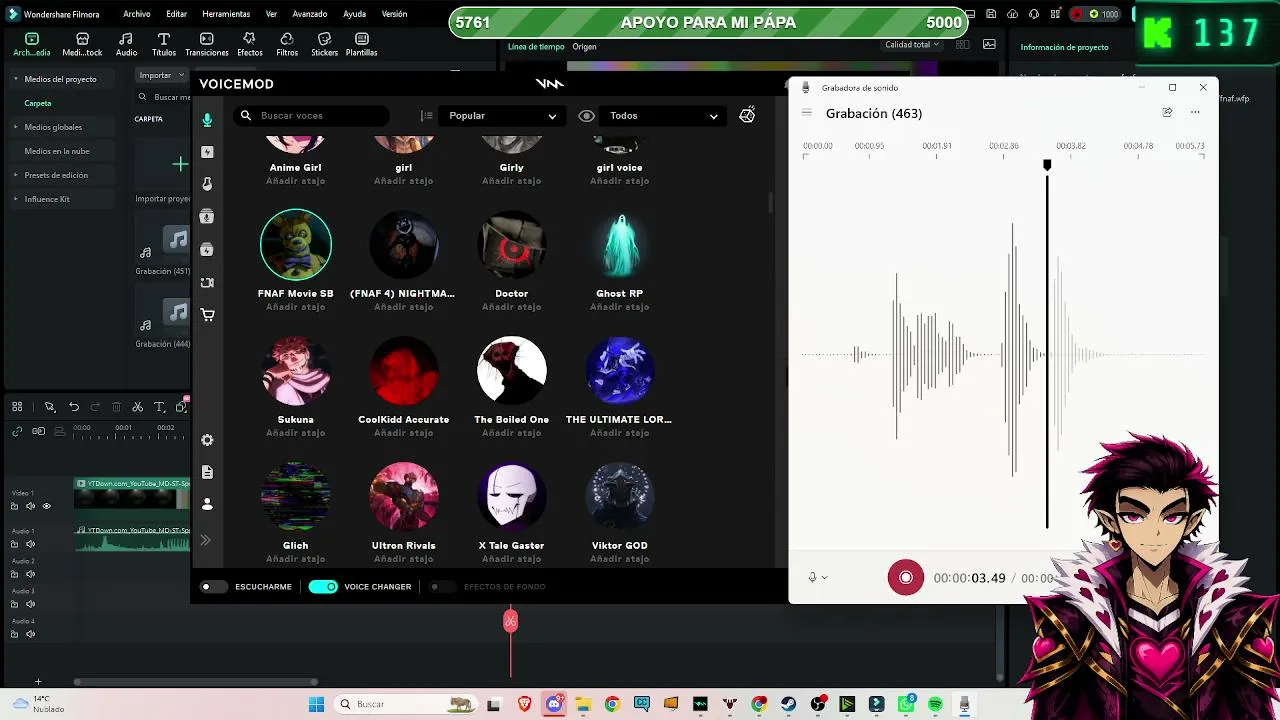The image size is (1280, 720).
Task: Open Voicemod voicebox microphone tab
Action: pyautogui.click(x=207, y=120)
